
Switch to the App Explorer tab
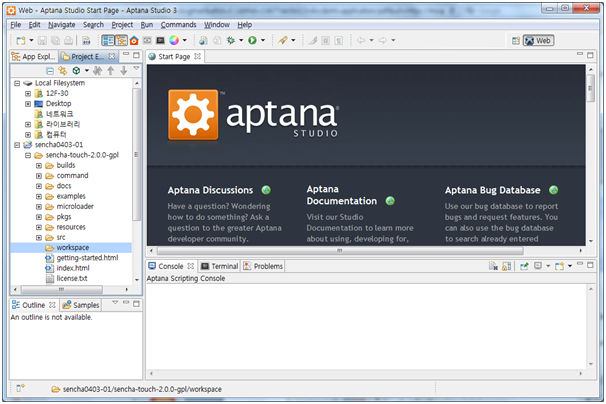(34, 57)
